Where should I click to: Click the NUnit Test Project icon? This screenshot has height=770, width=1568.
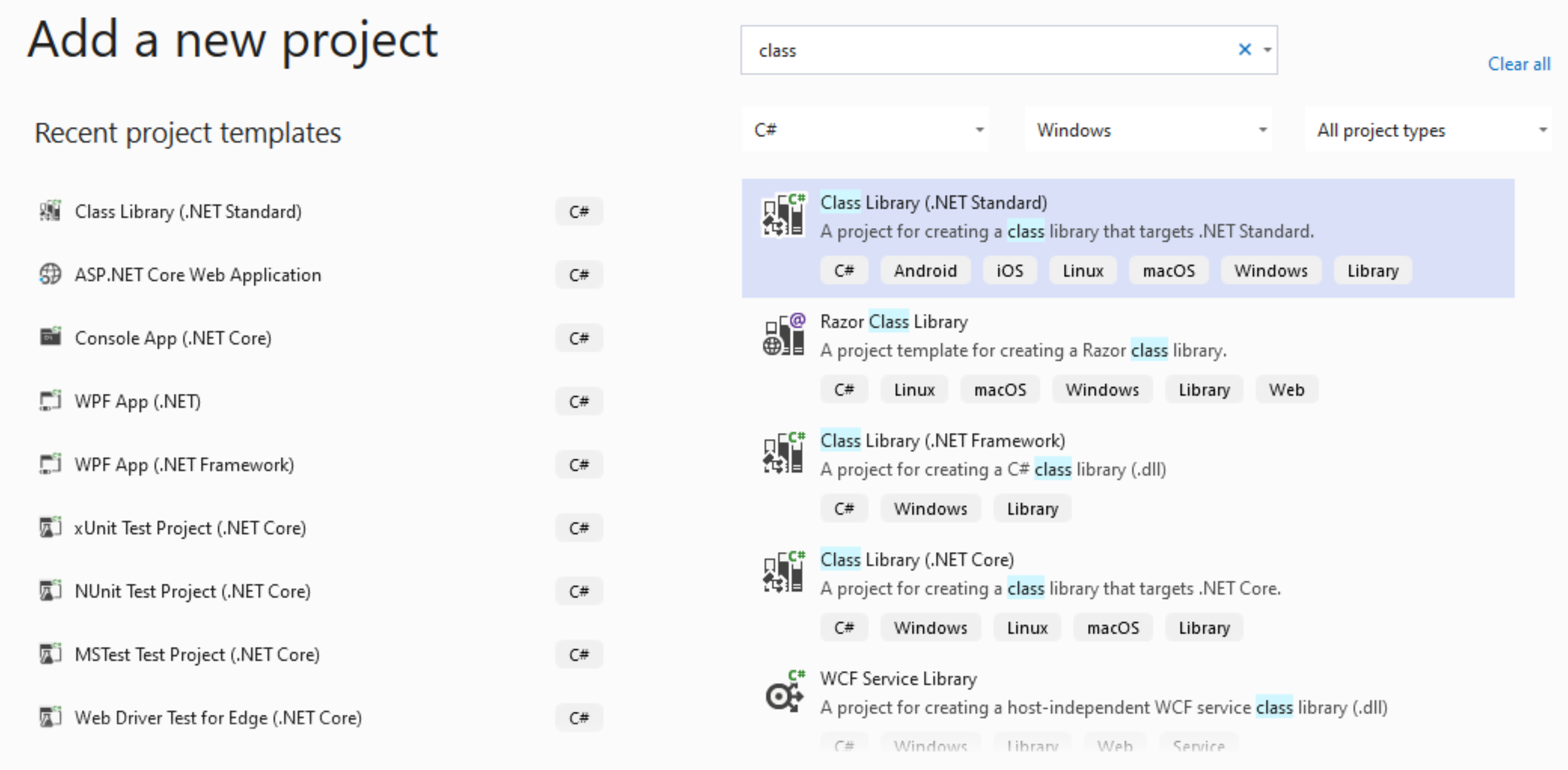pos(50,590)
